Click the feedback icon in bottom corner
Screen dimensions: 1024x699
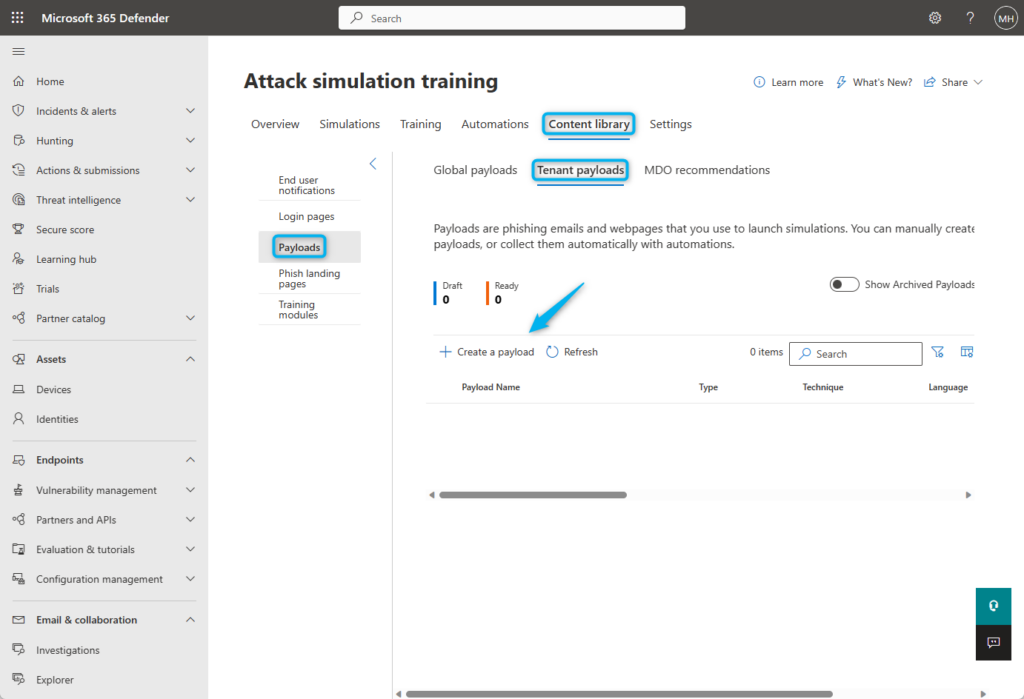coord(992,642)
